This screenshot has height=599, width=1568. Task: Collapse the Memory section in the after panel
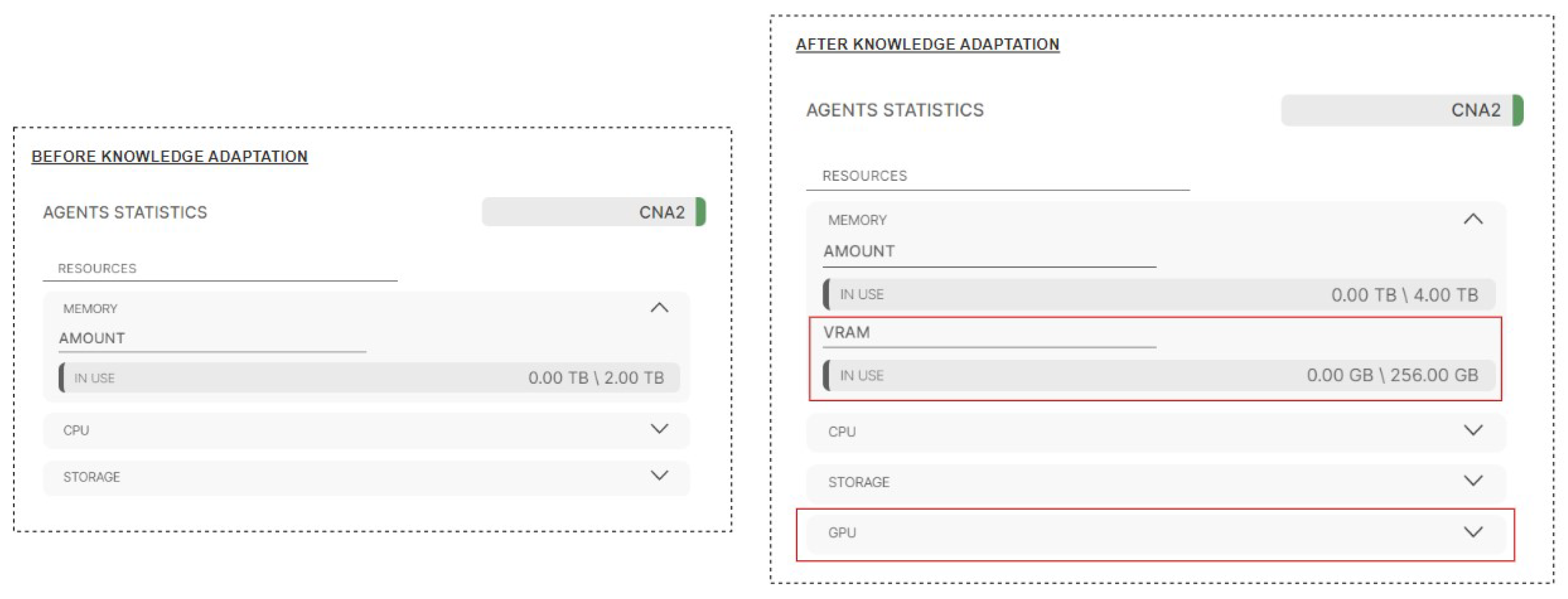(x=1473, y=219)
